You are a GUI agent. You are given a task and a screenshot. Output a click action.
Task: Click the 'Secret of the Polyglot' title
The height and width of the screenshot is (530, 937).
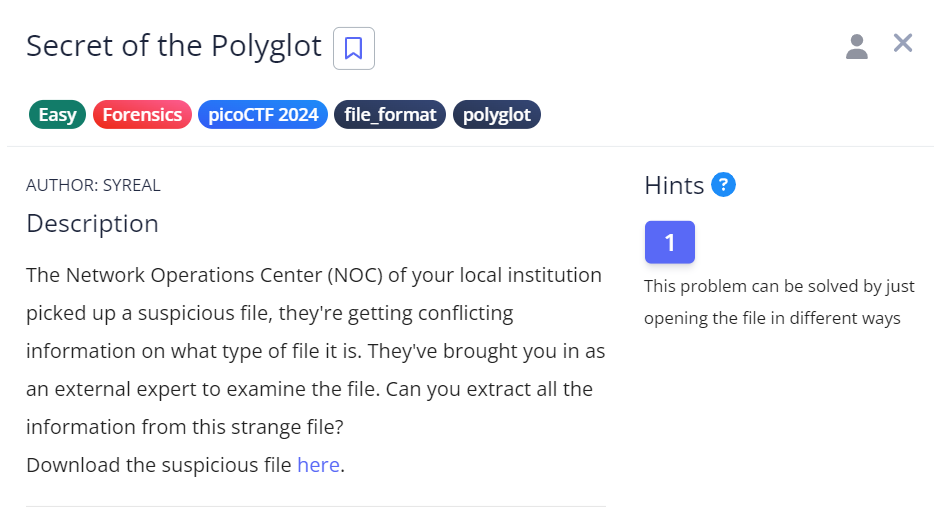click(174, 46)
